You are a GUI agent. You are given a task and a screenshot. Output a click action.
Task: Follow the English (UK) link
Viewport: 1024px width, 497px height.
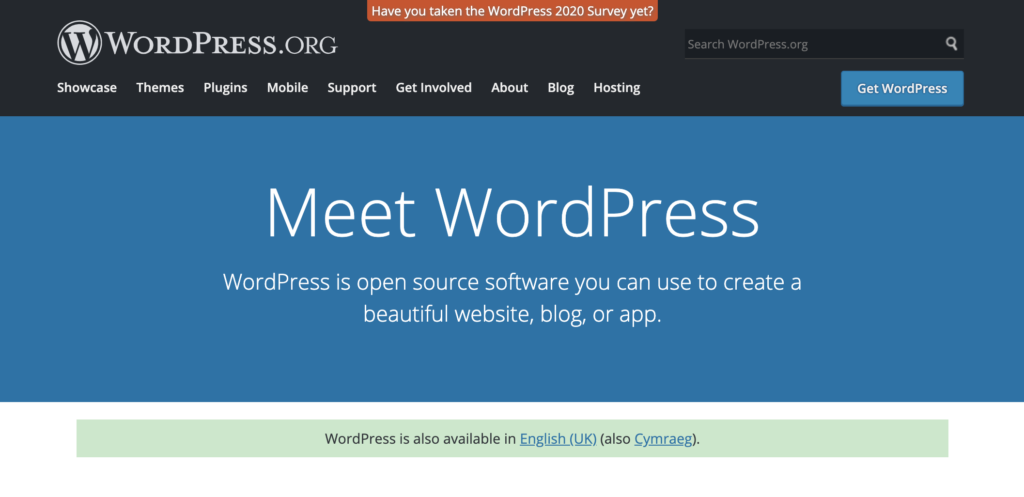(558, 439)
